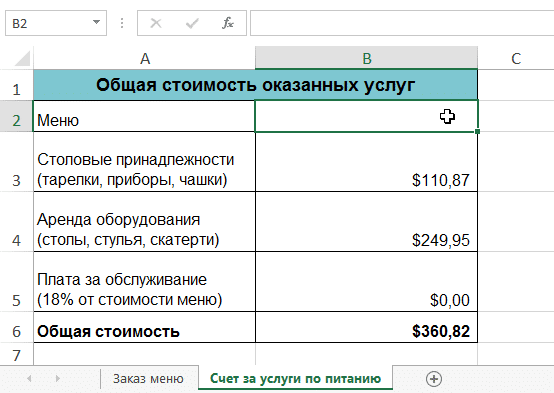Click the formula bar options dots
The width and height of the screenshot is (554, 393).
122,23
